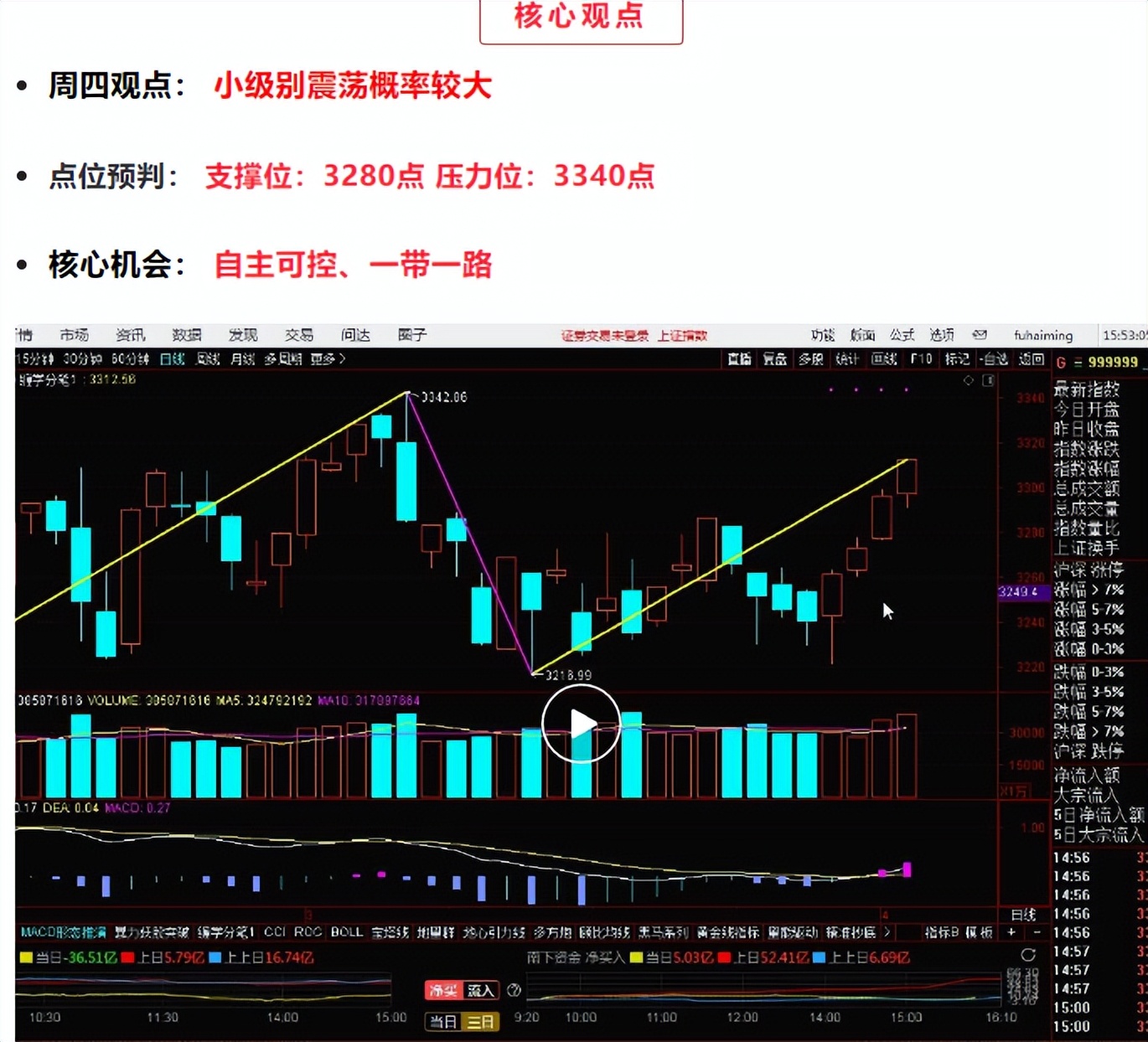Open the F10 stock information panel

[921, 359]
